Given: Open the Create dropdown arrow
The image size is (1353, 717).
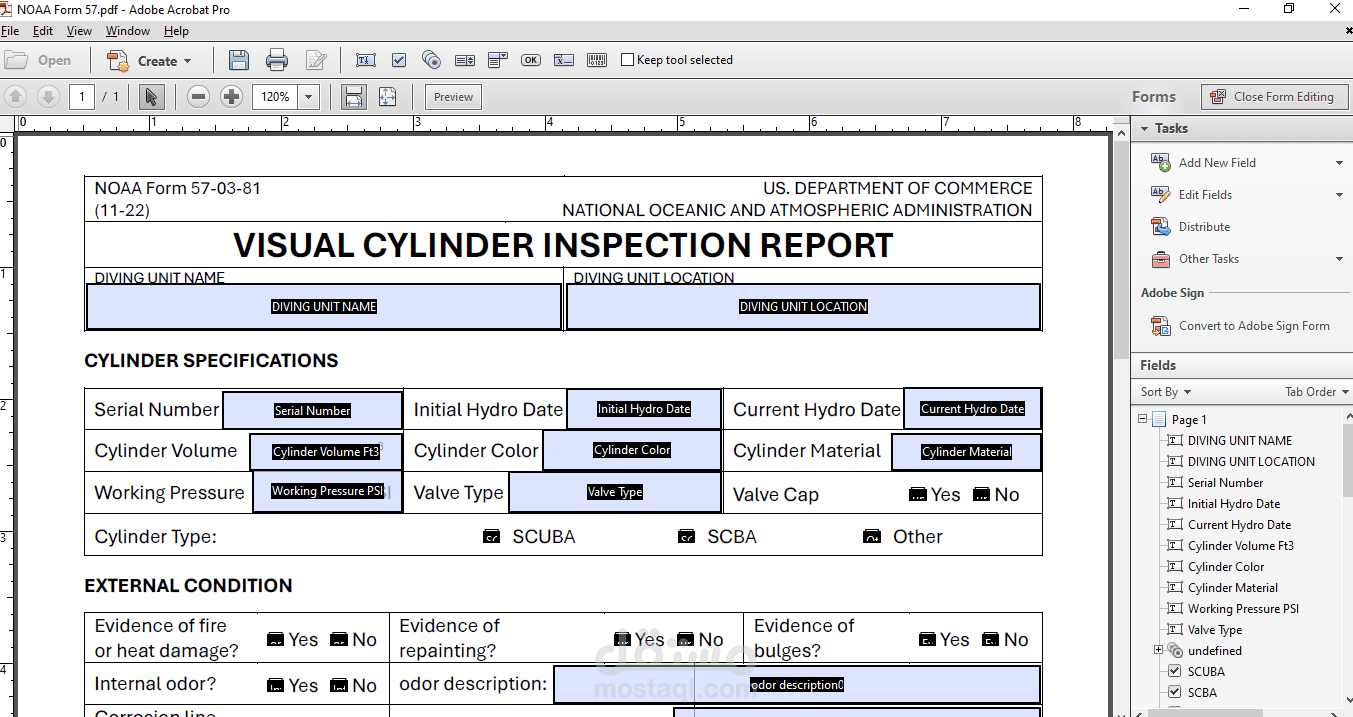Looking at the screenshot, I should coord(187,61).
